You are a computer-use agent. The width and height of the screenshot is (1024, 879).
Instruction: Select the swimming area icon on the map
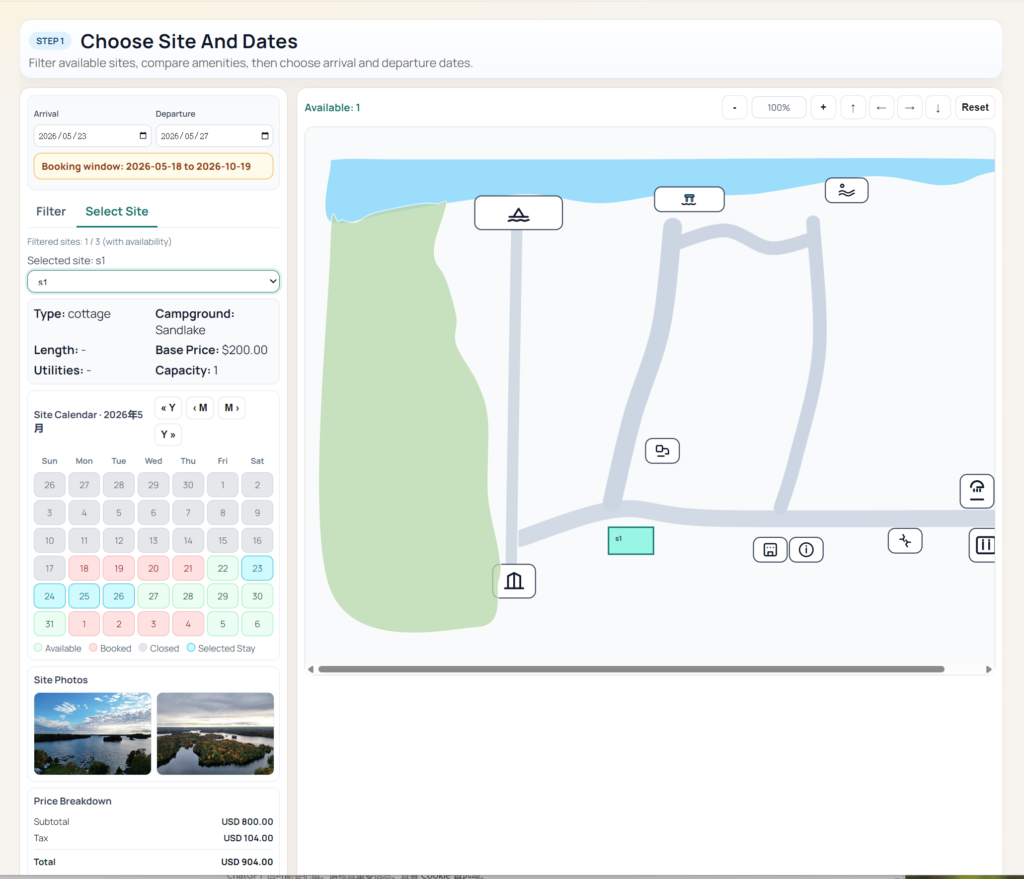847,190
